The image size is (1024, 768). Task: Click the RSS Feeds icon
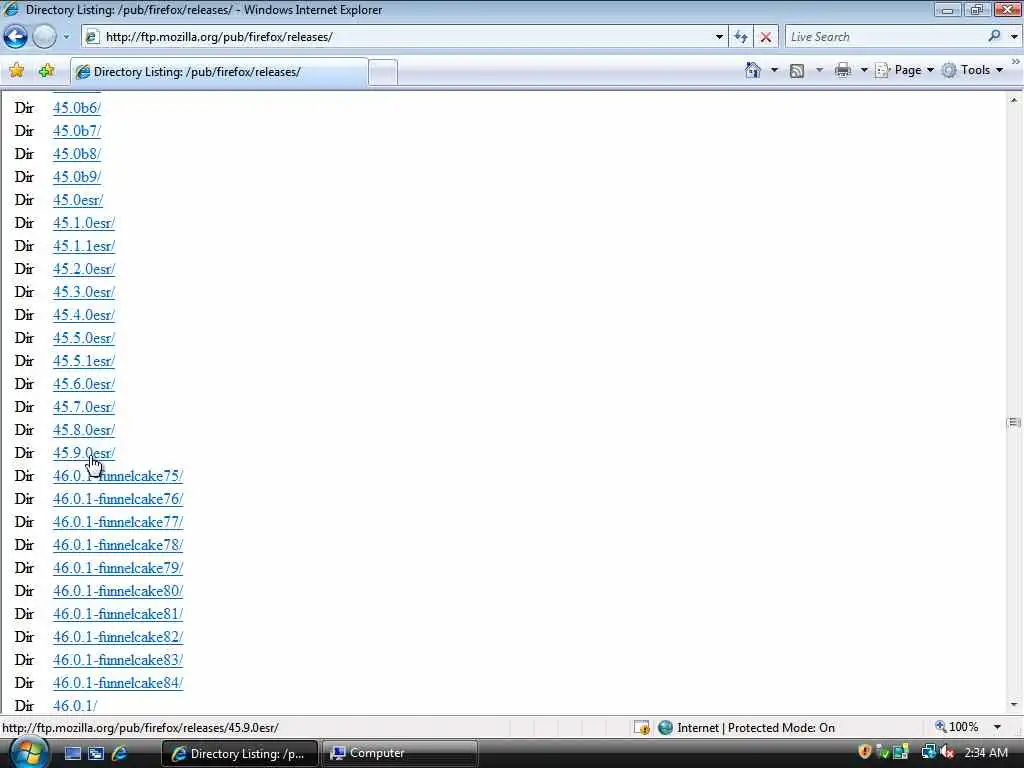[797, 71]
